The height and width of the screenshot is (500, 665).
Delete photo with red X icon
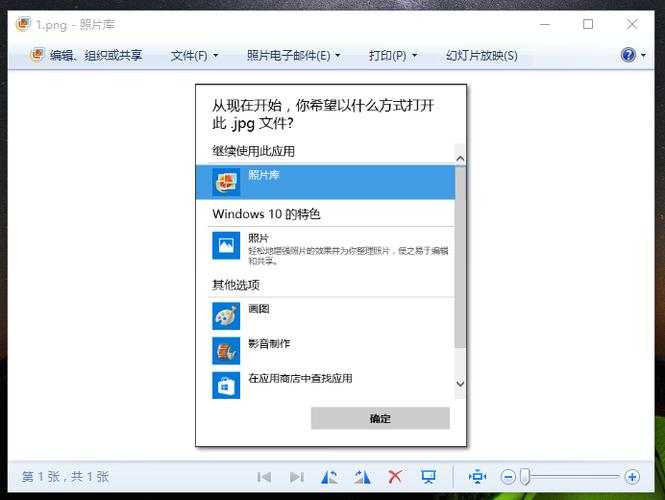(x=395, y=477)
